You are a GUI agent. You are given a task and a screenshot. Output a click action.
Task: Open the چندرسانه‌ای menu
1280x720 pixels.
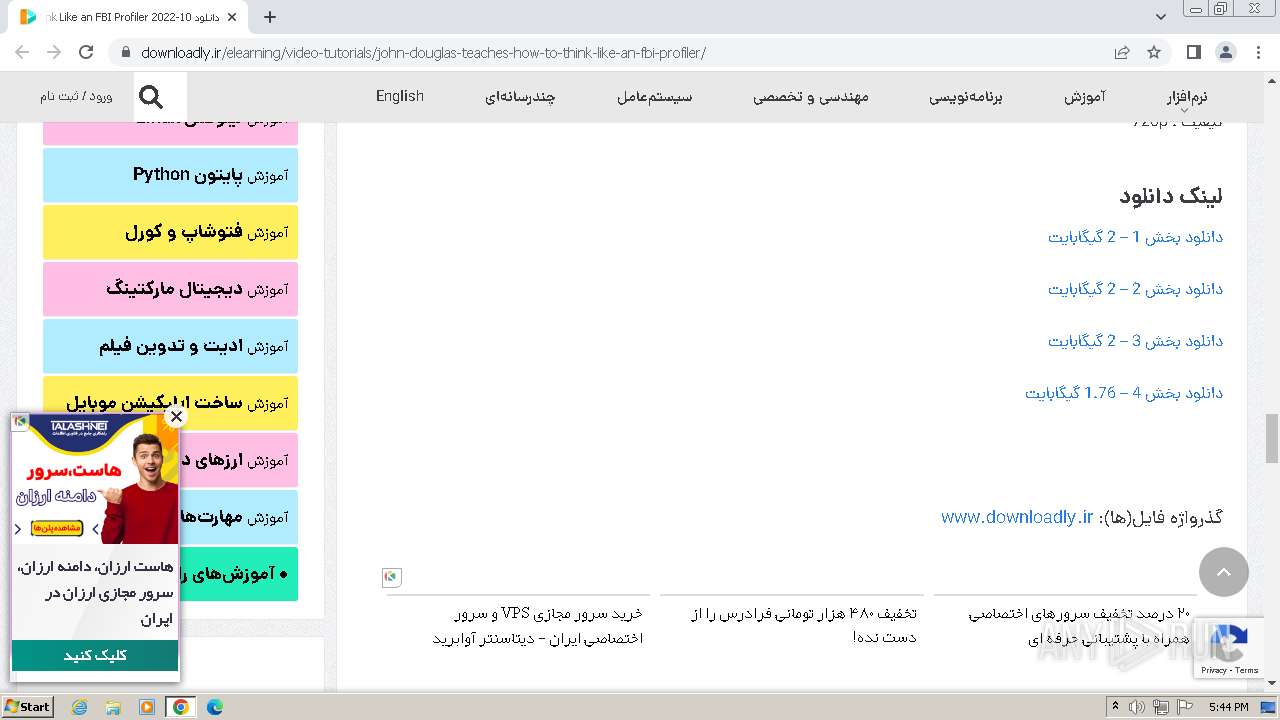[x=520, y=97]
